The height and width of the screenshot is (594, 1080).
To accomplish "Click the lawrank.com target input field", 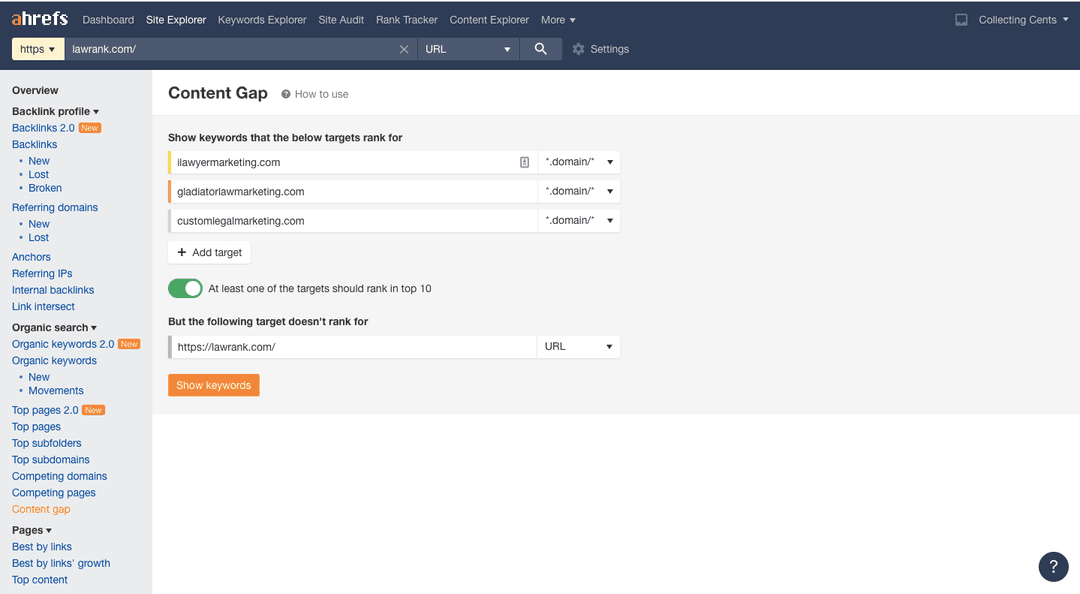I will click(350, 345).
